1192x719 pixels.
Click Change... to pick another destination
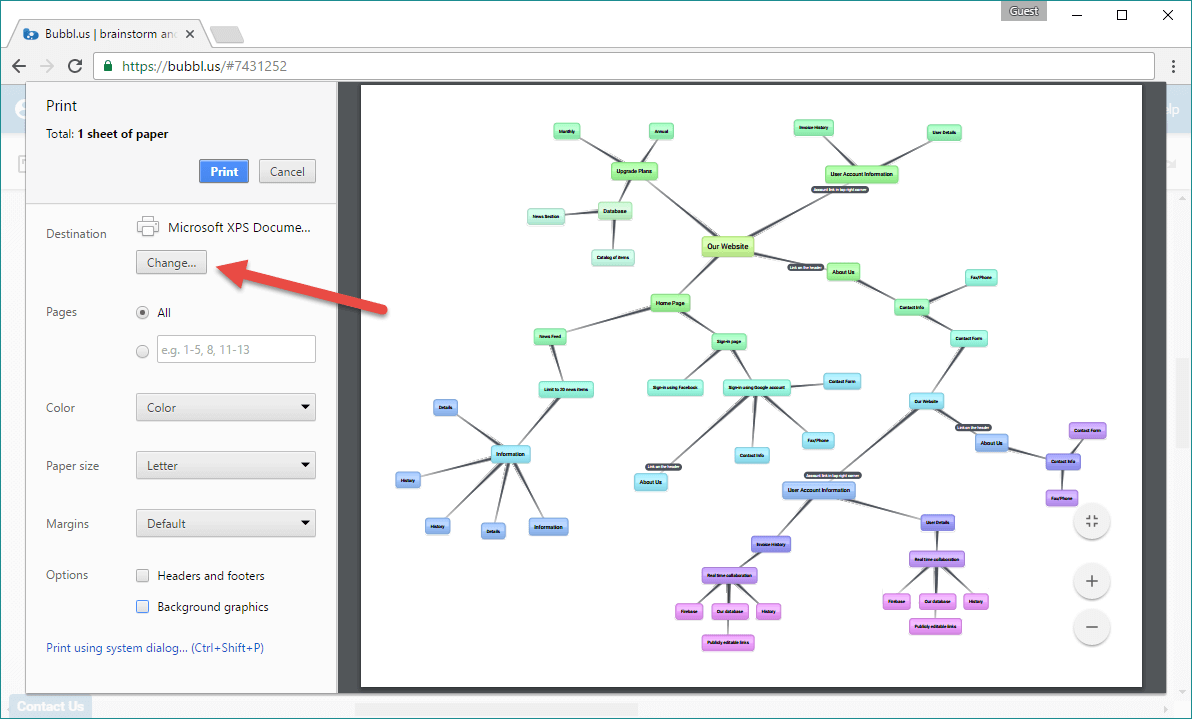tap(172, 262)
